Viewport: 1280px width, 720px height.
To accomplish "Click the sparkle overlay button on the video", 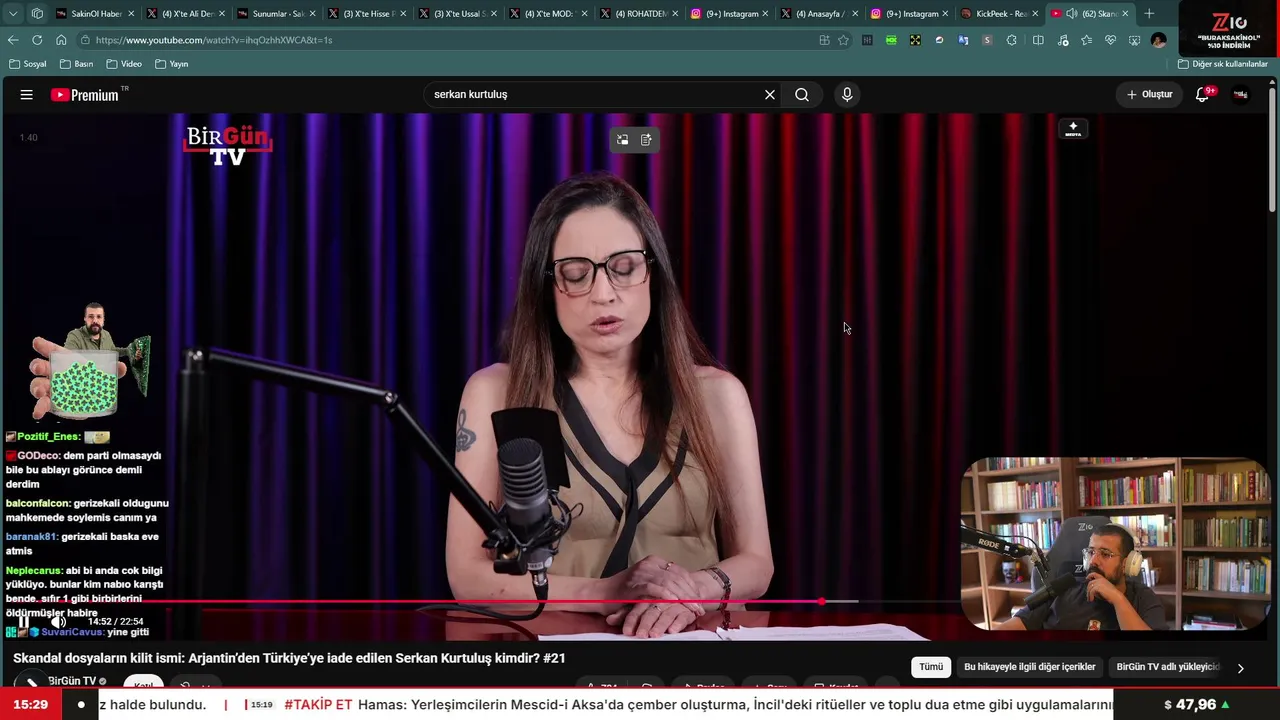I will point(1073,129).
